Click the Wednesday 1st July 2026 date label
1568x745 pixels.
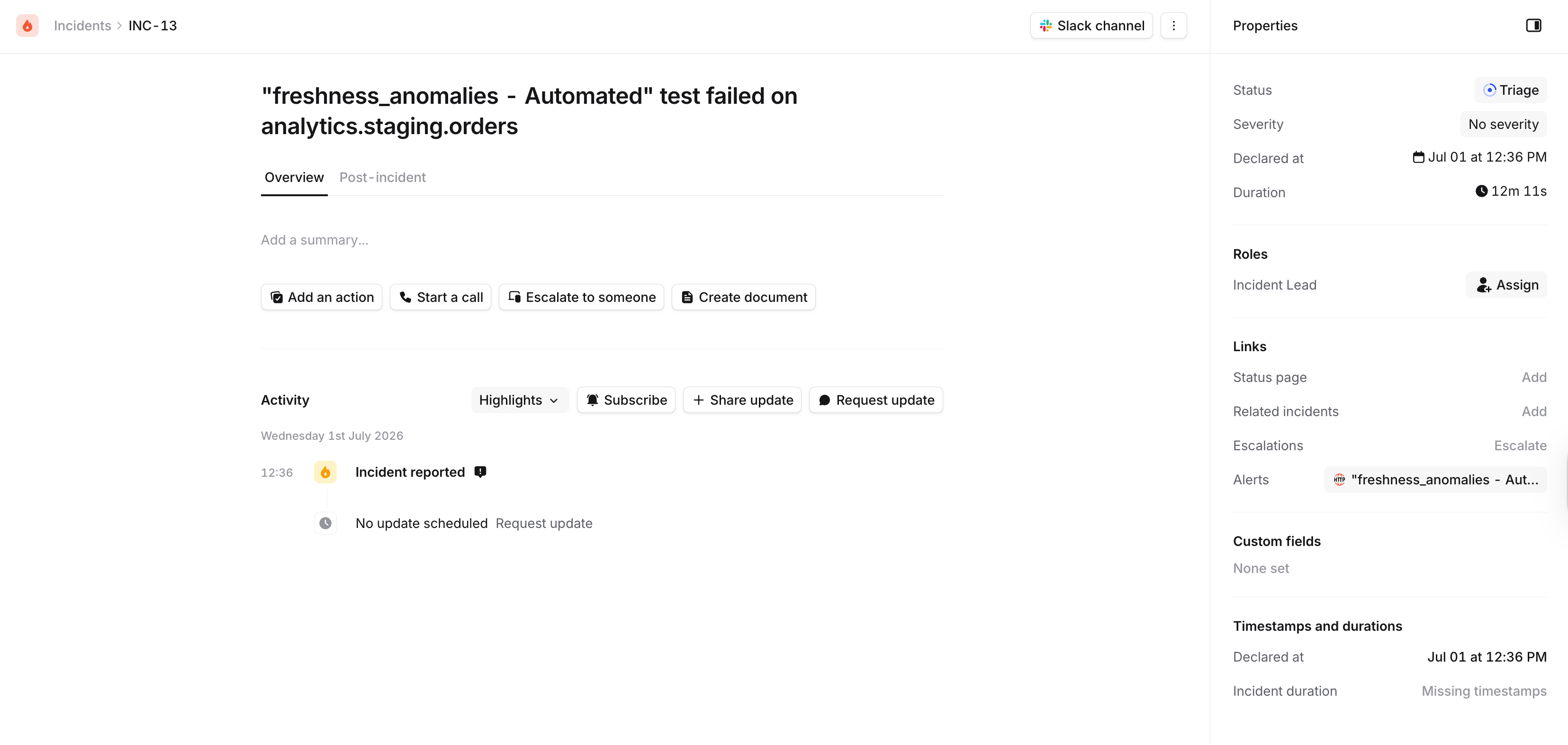332,436
